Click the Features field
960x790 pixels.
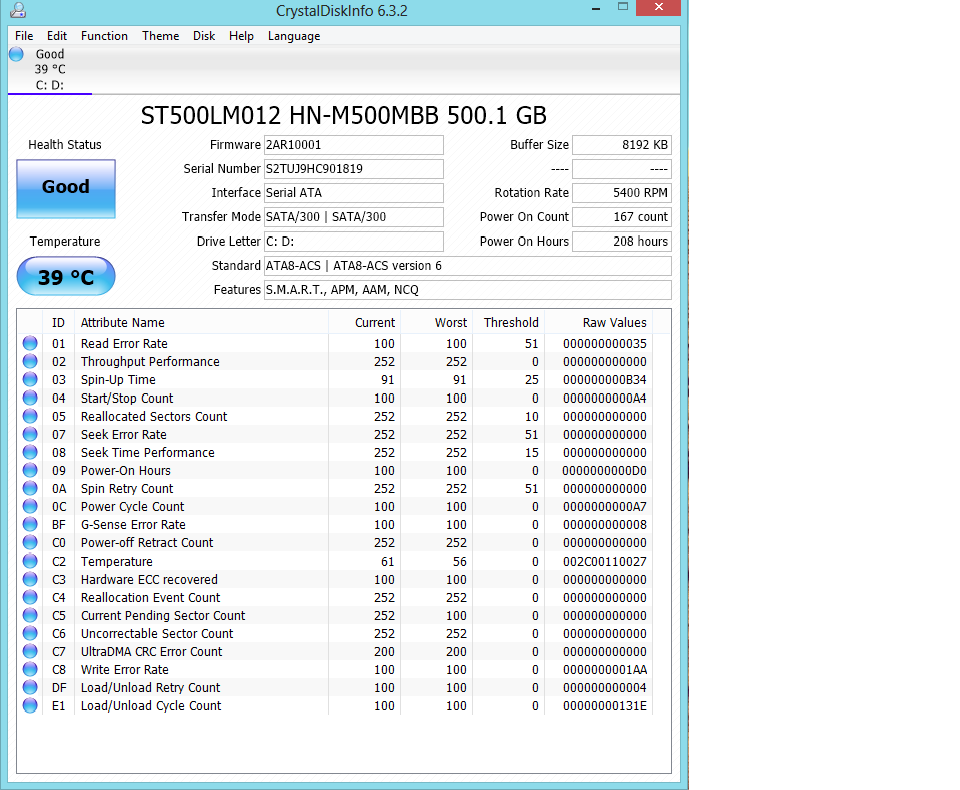click(468, 290)
